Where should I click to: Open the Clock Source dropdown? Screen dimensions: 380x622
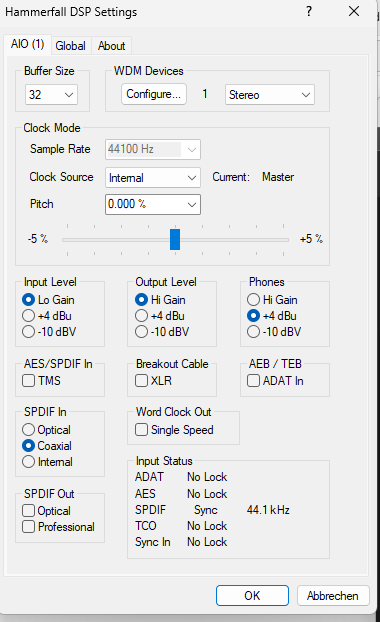(153, 177)
